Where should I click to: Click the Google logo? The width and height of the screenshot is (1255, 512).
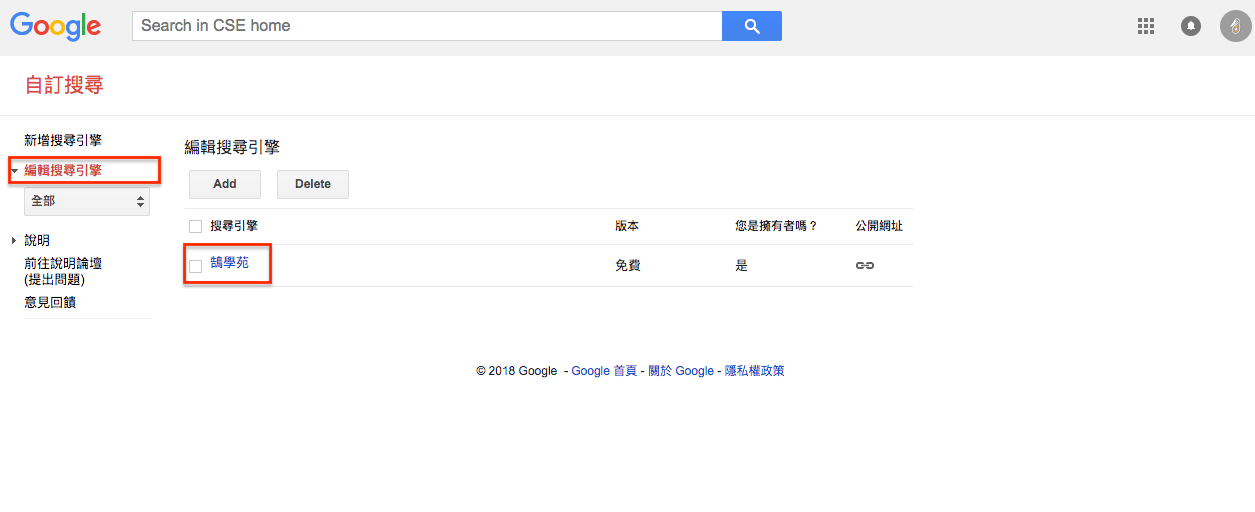coord(56,27)
